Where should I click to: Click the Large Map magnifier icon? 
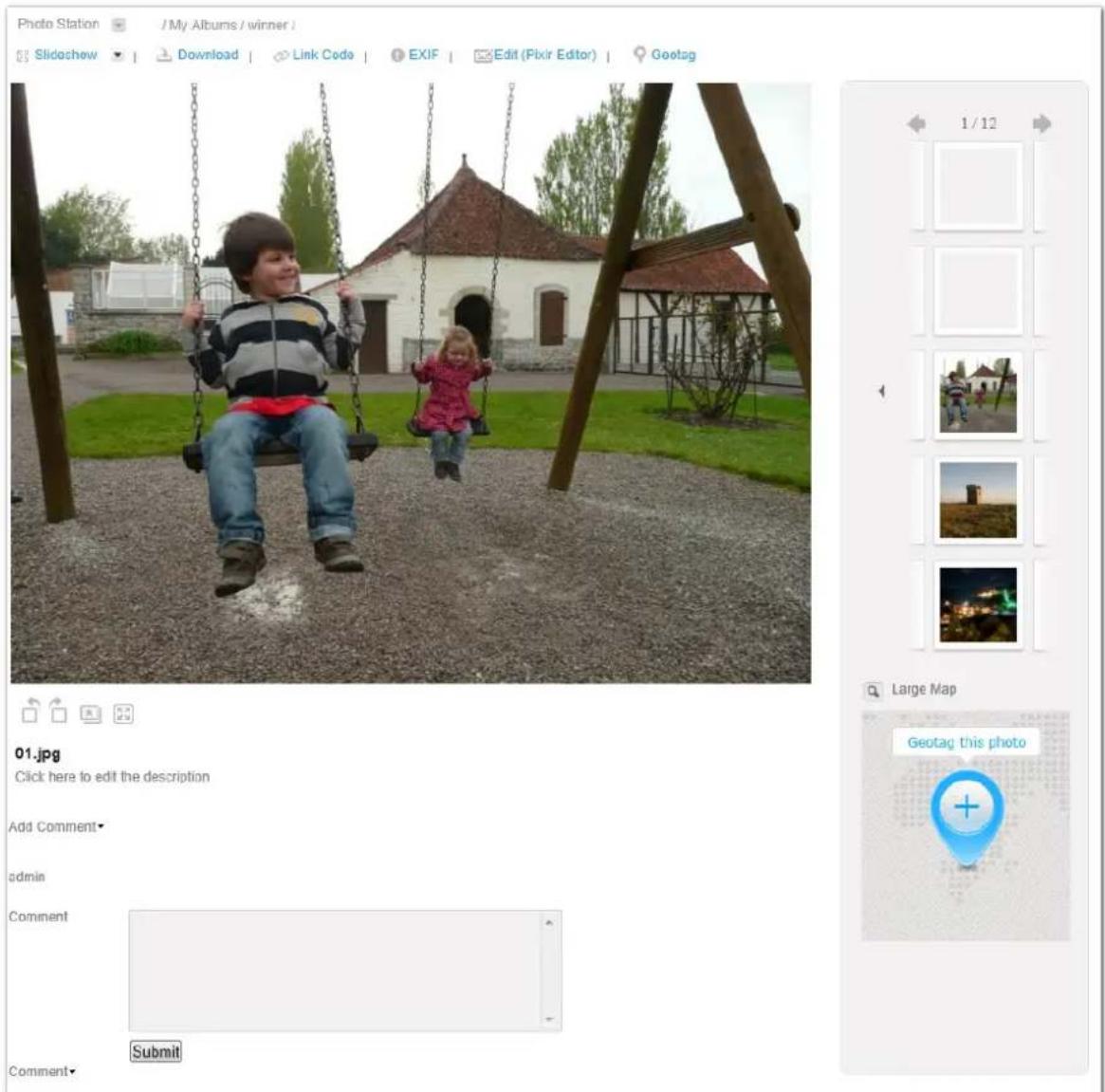point(873,691)
